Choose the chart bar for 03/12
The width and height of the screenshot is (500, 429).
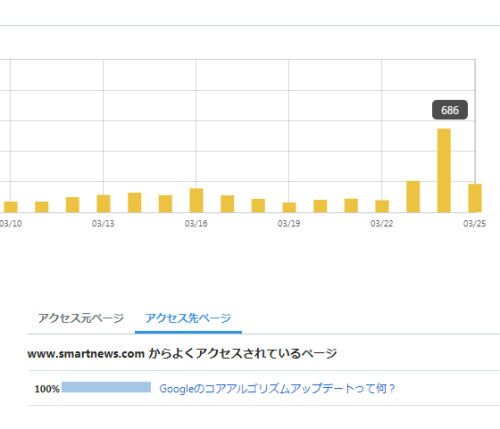coord(72,205)
